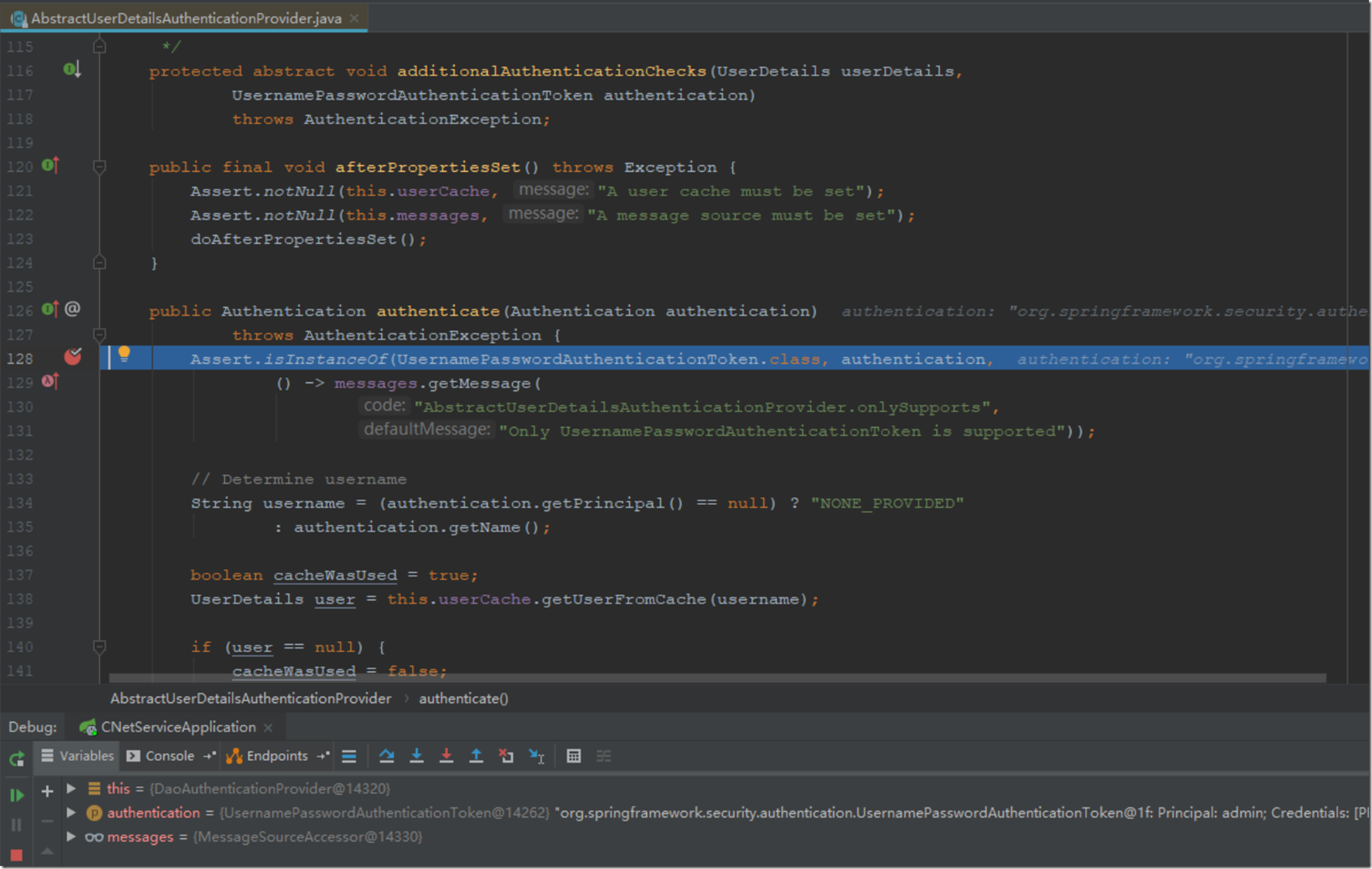Image resolution: width=1372 pixels, height=869 pixels.
Task: Close CNetServiceApplication debug tab
Action: tap(268, 727)
